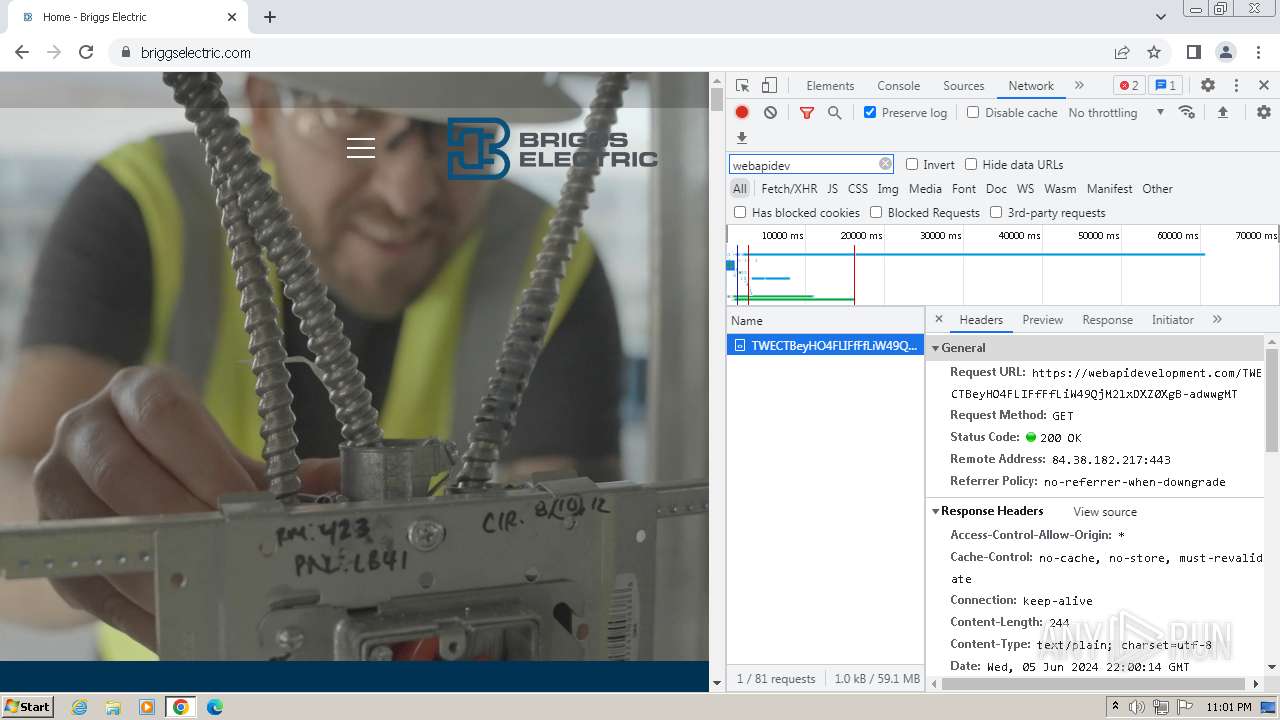
Task: Check the Invert filter checkbox
Action: [912, 164]
